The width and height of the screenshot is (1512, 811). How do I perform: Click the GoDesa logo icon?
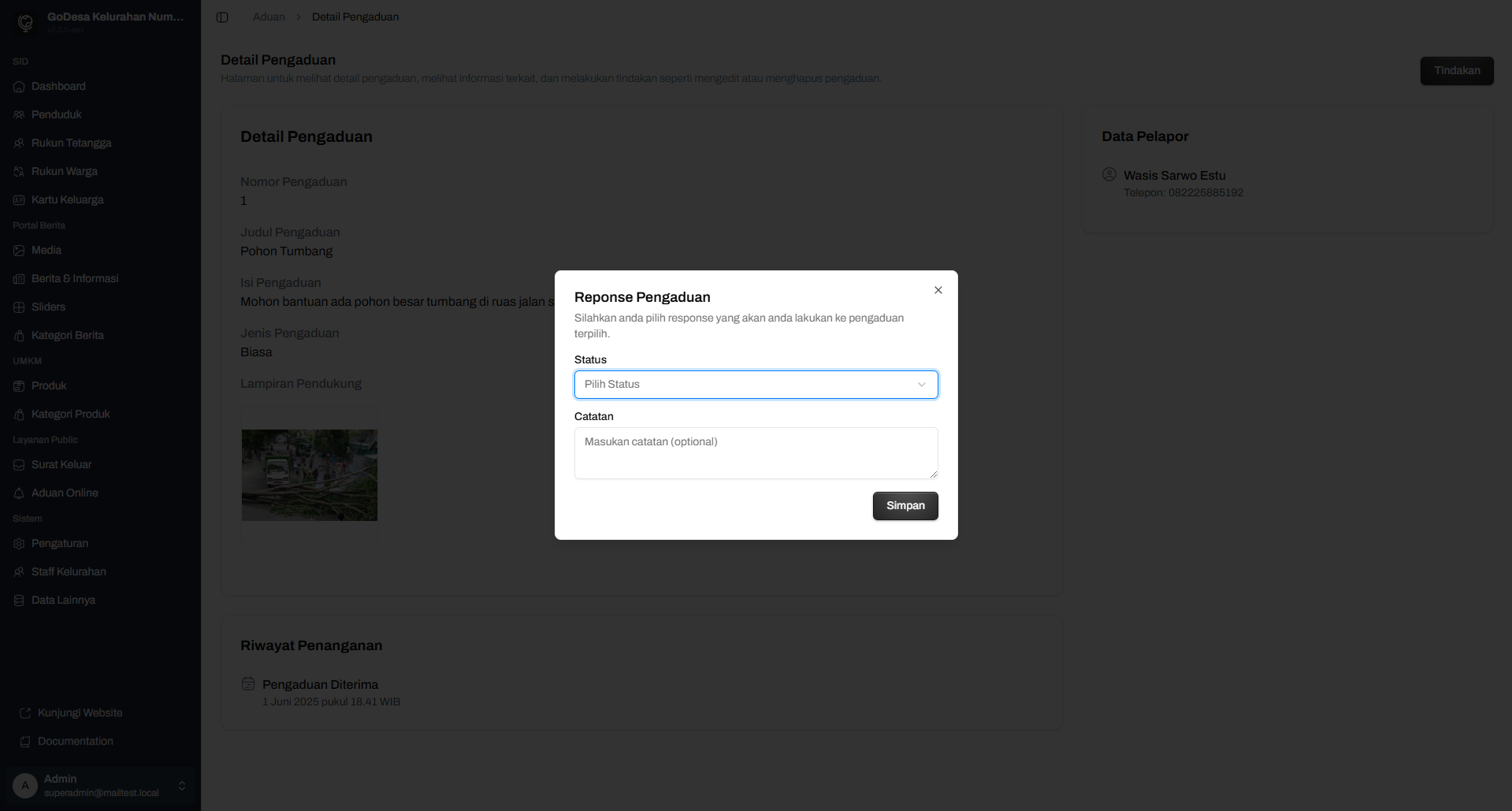pos(25,23)
